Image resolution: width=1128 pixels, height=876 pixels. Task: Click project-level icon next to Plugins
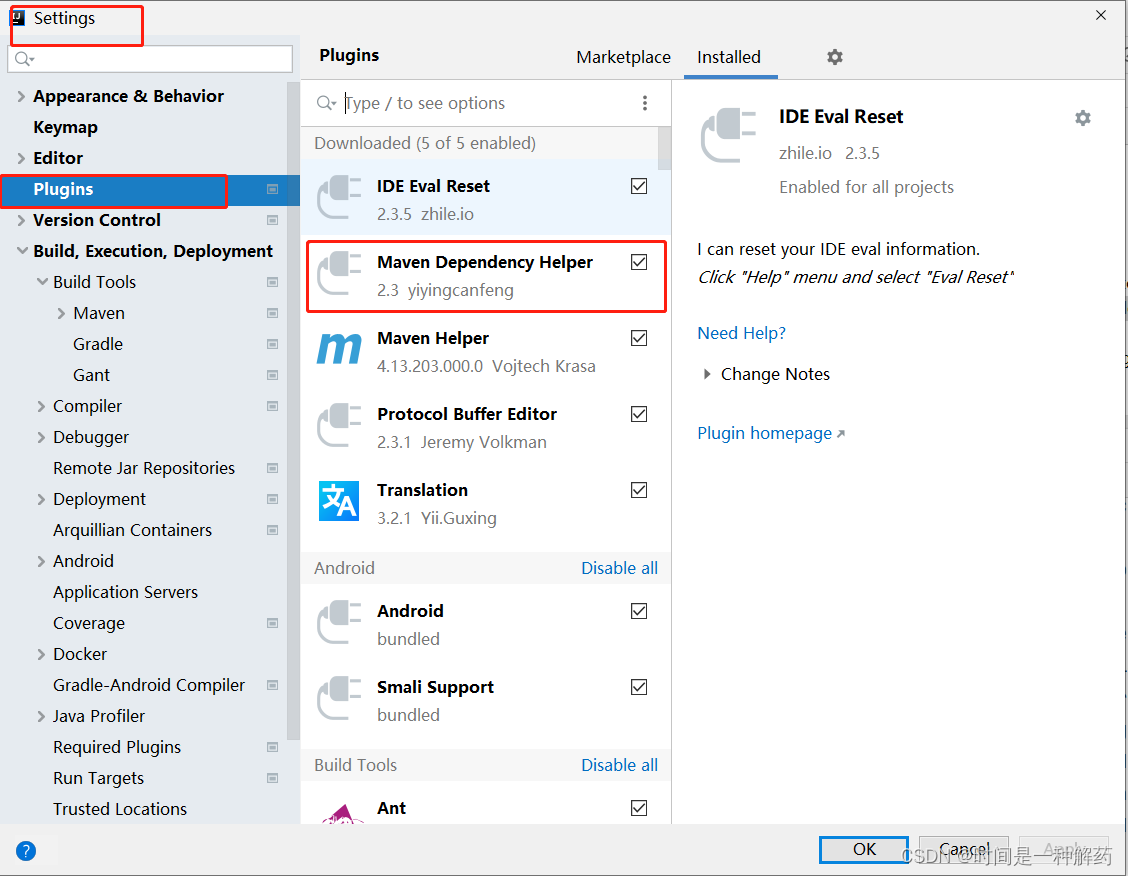click(x=273, y=189)
